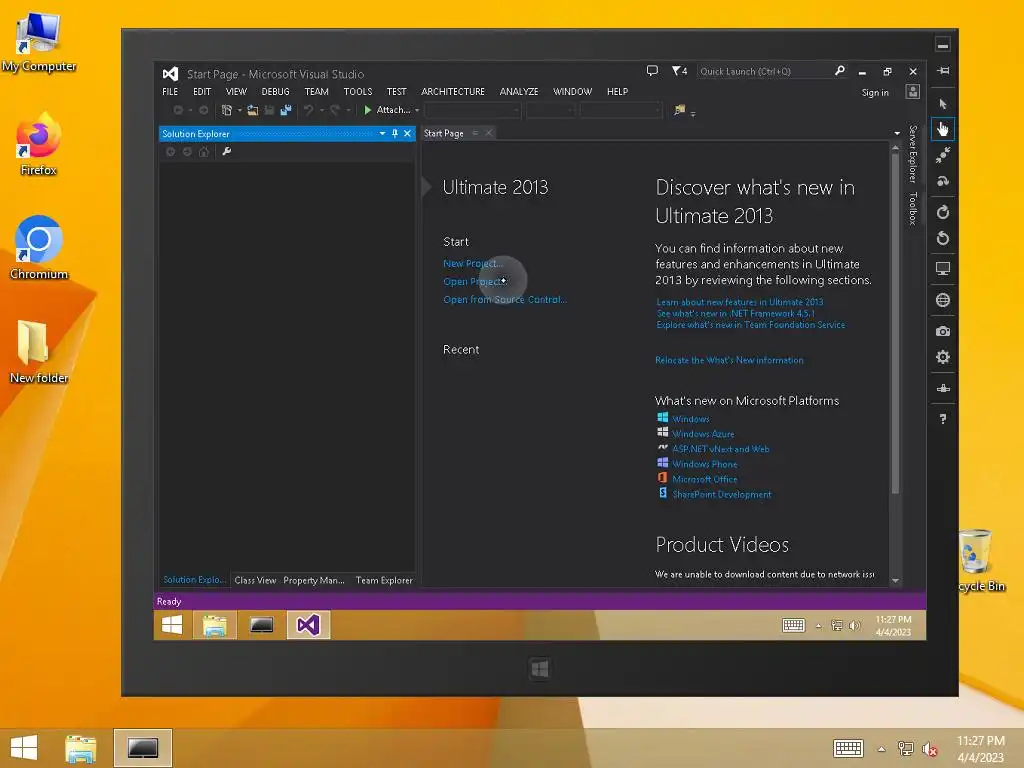Expand the Start Page left panel arrow
Screen dimensions: 1024x768
pyautogui.click(x=426, y=187)
